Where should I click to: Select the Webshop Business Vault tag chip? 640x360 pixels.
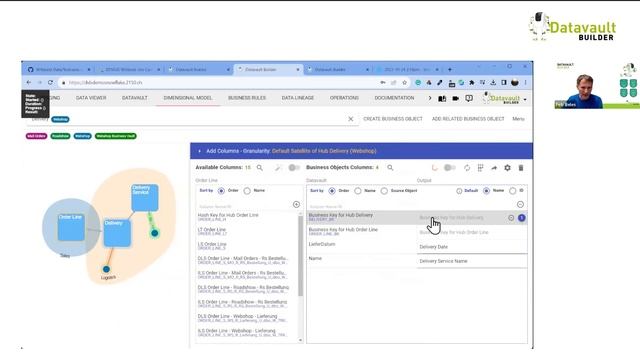116,136
